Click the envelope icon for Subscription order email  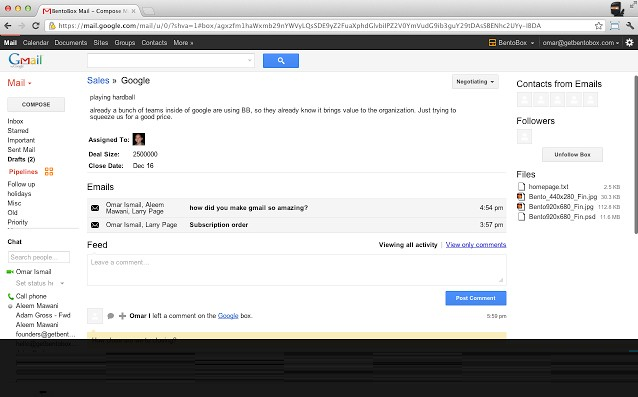[95, 225]
